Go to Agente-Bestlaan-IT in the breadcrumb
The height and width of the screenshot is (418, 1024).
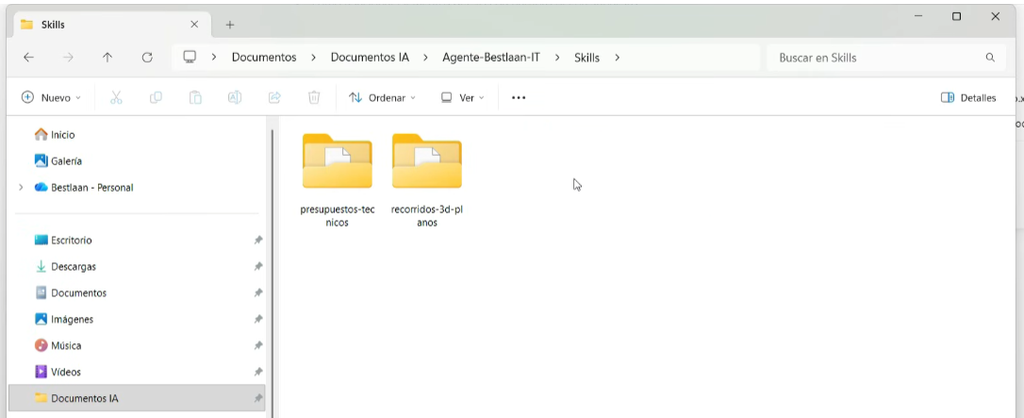(491, 57)
